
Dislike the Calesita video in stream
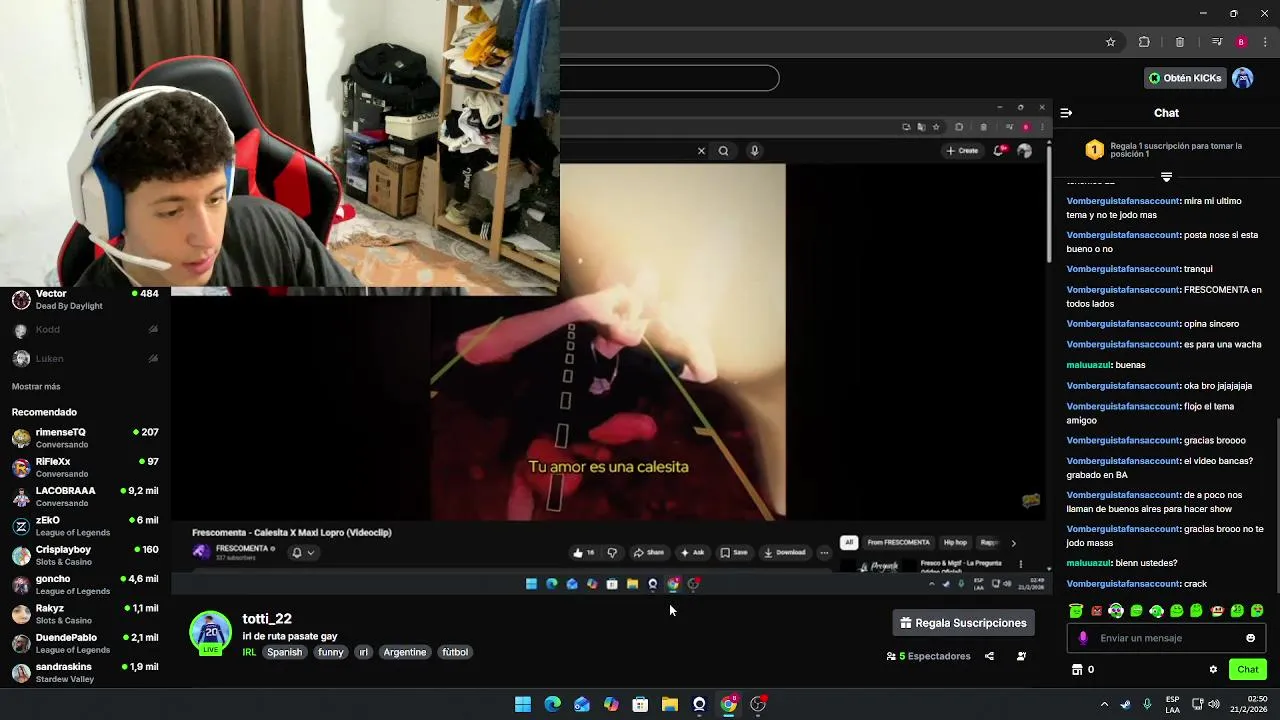click(612, 552)
